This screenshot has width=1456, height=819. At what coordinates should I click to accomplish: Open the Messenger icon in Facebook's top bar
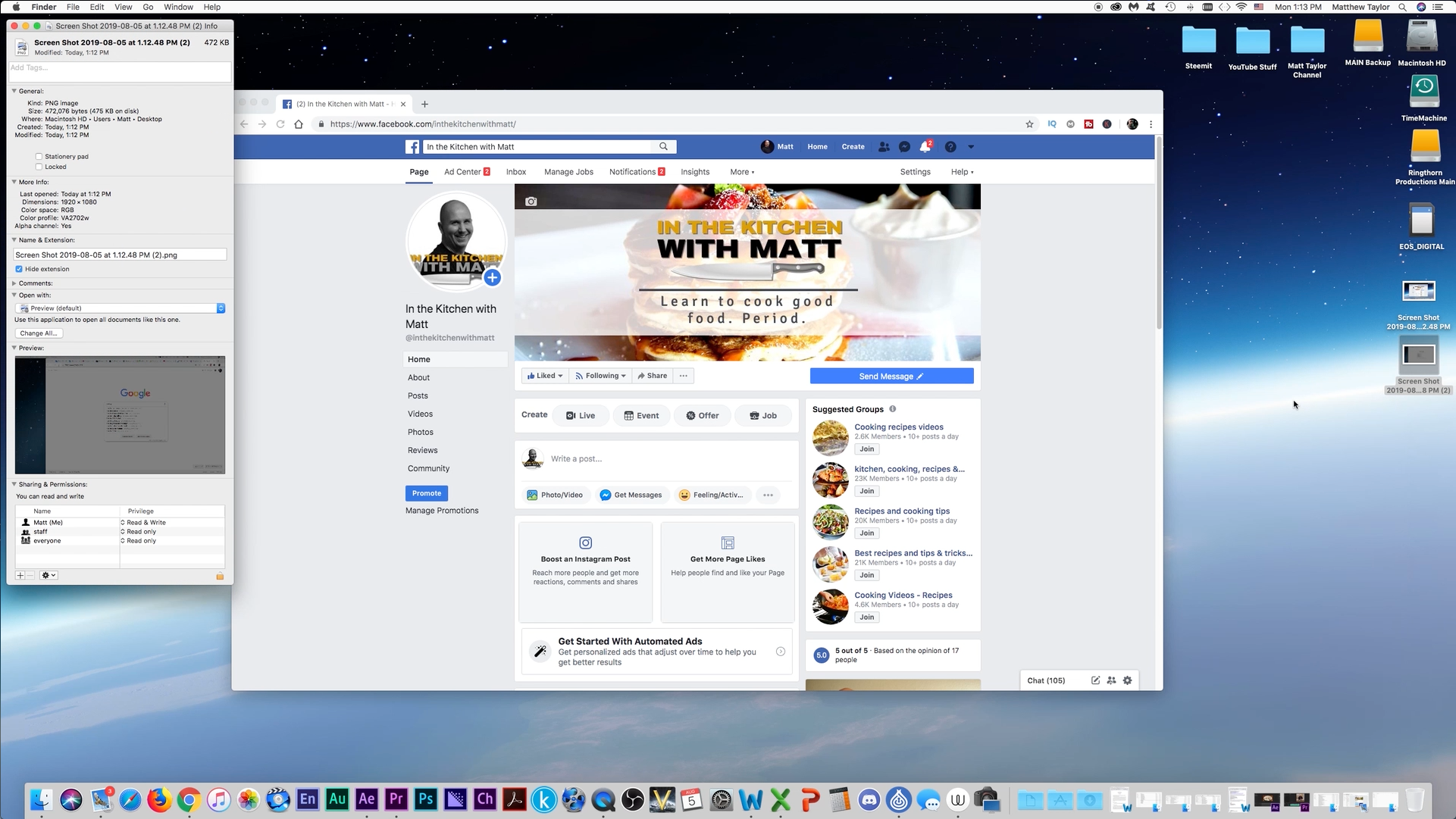tap(904, 146)
